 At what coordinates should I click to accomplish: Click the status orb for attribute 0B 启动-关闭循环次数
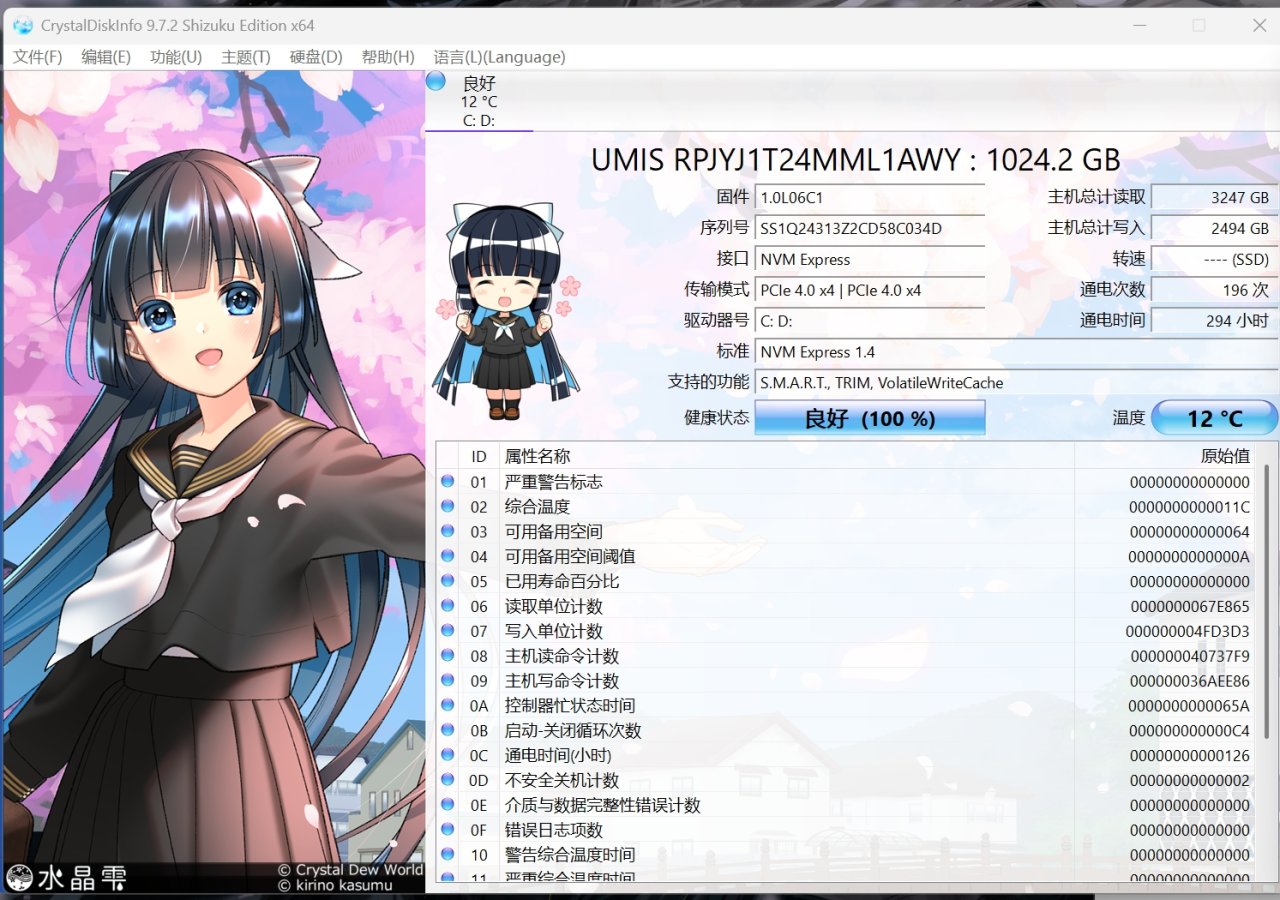pos(447,730)
